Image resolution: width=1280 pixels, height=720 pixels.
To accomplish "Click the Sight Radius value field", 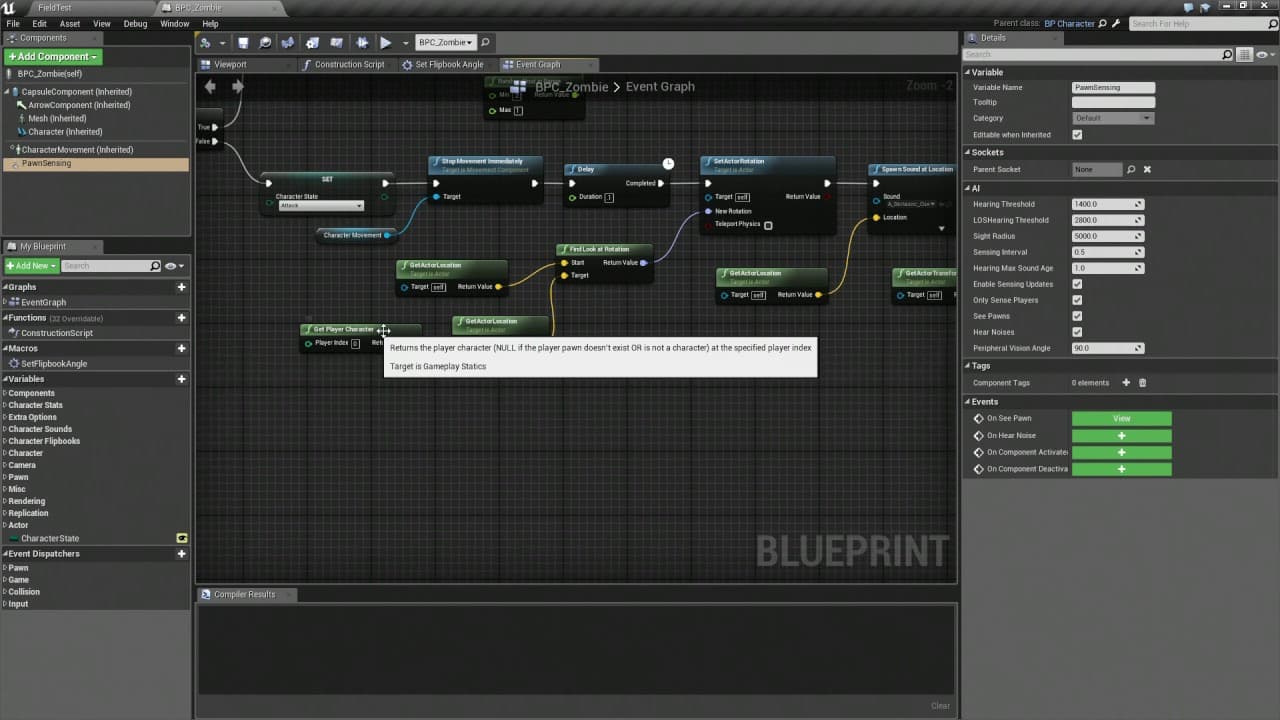I will tap(1108, 236).
